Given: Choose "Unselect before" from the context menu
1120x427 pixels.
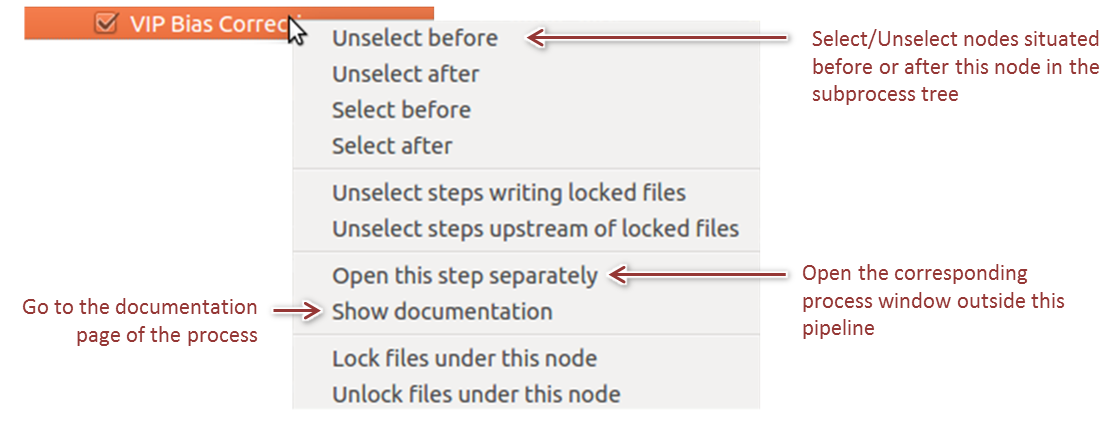Looking at the screenshot, I should 415,39.
